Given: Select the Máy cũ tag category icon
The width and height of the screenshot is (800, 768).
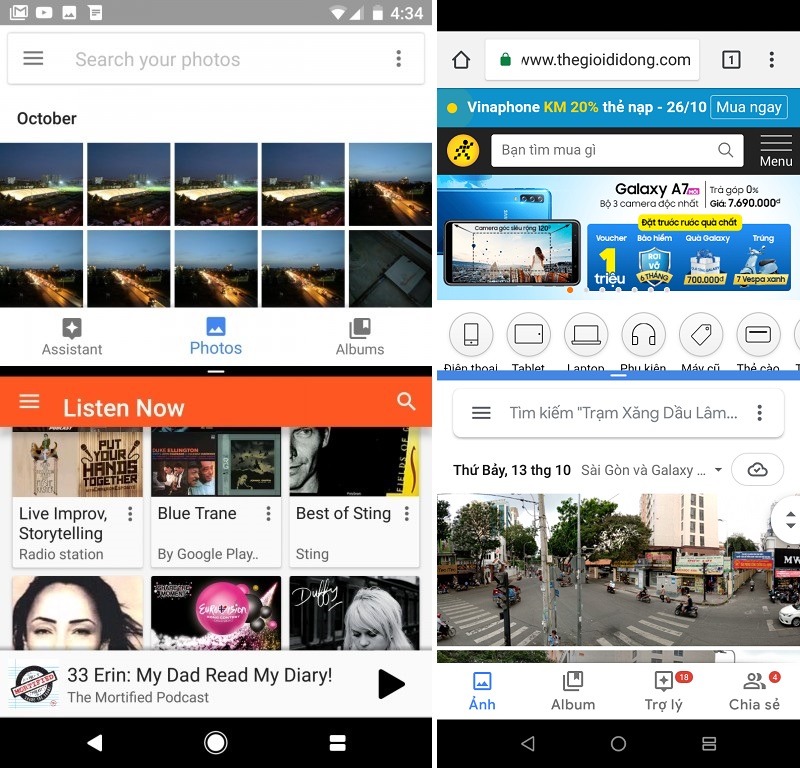Looking at the screenshot, I should (701, 335).
